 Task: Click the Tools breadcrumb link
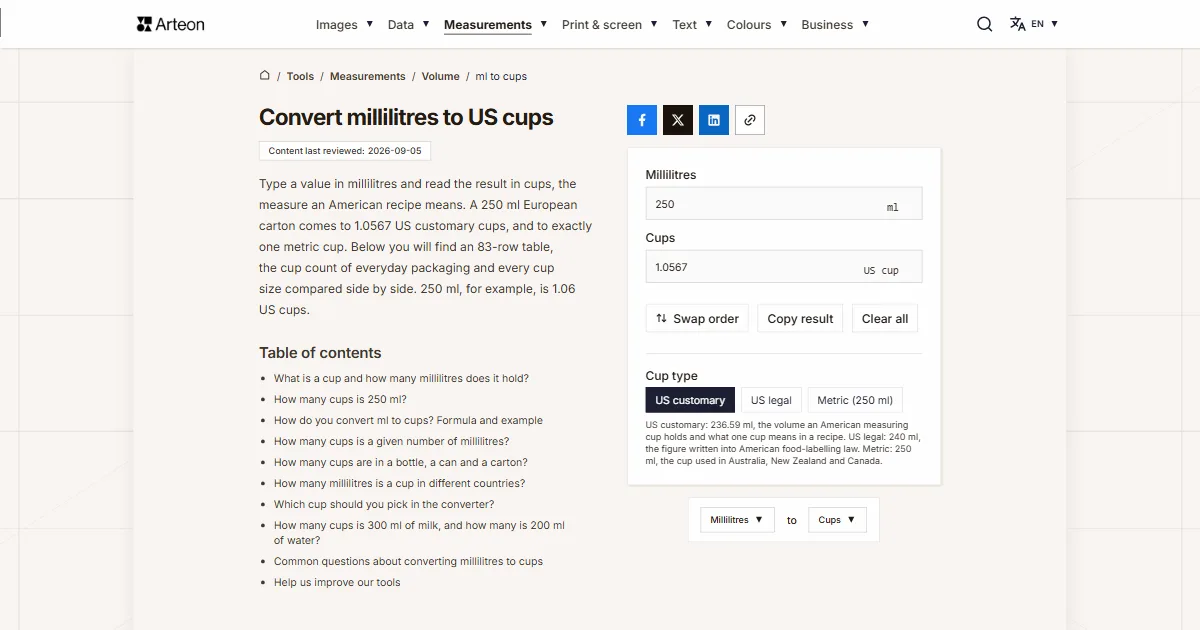pyautogui.click(x=300, y=76)
